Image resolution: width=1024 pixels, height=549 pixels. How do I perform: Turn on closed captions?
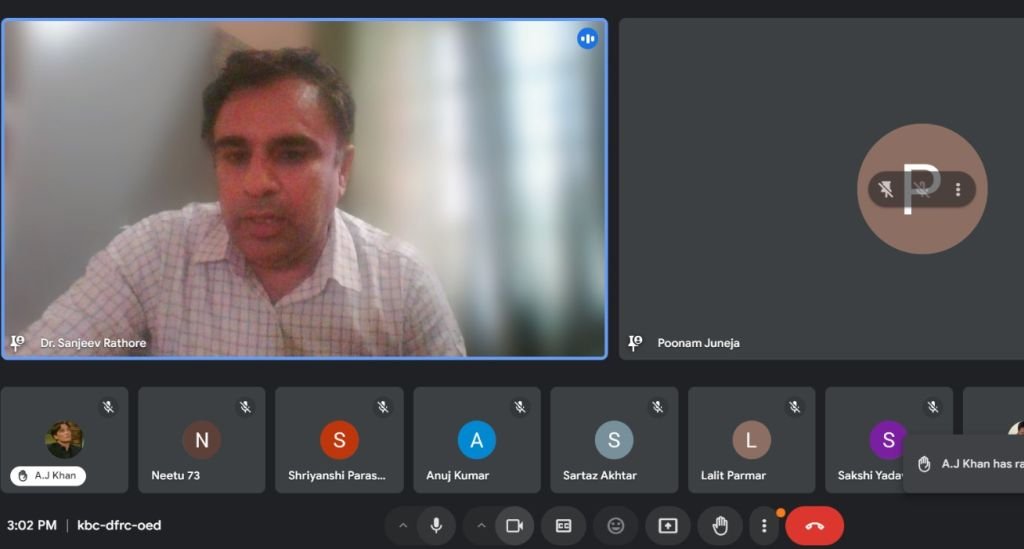(564, 526)
